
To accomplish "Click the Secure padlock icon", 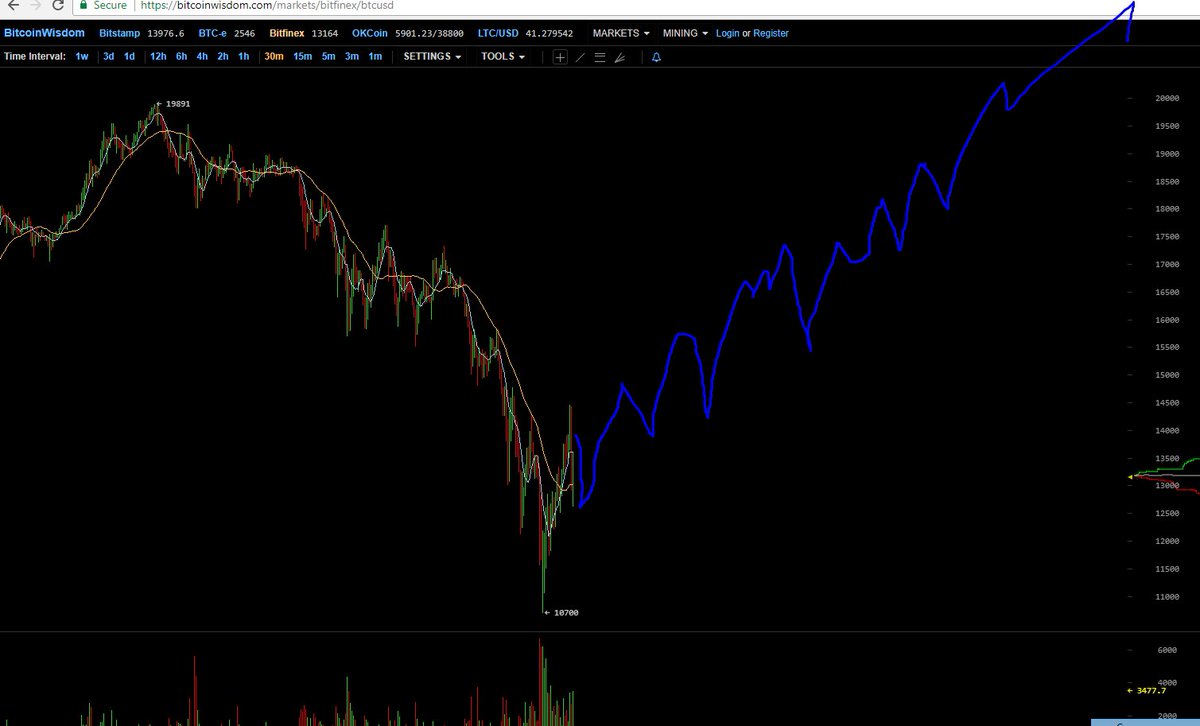I will 82,6.
